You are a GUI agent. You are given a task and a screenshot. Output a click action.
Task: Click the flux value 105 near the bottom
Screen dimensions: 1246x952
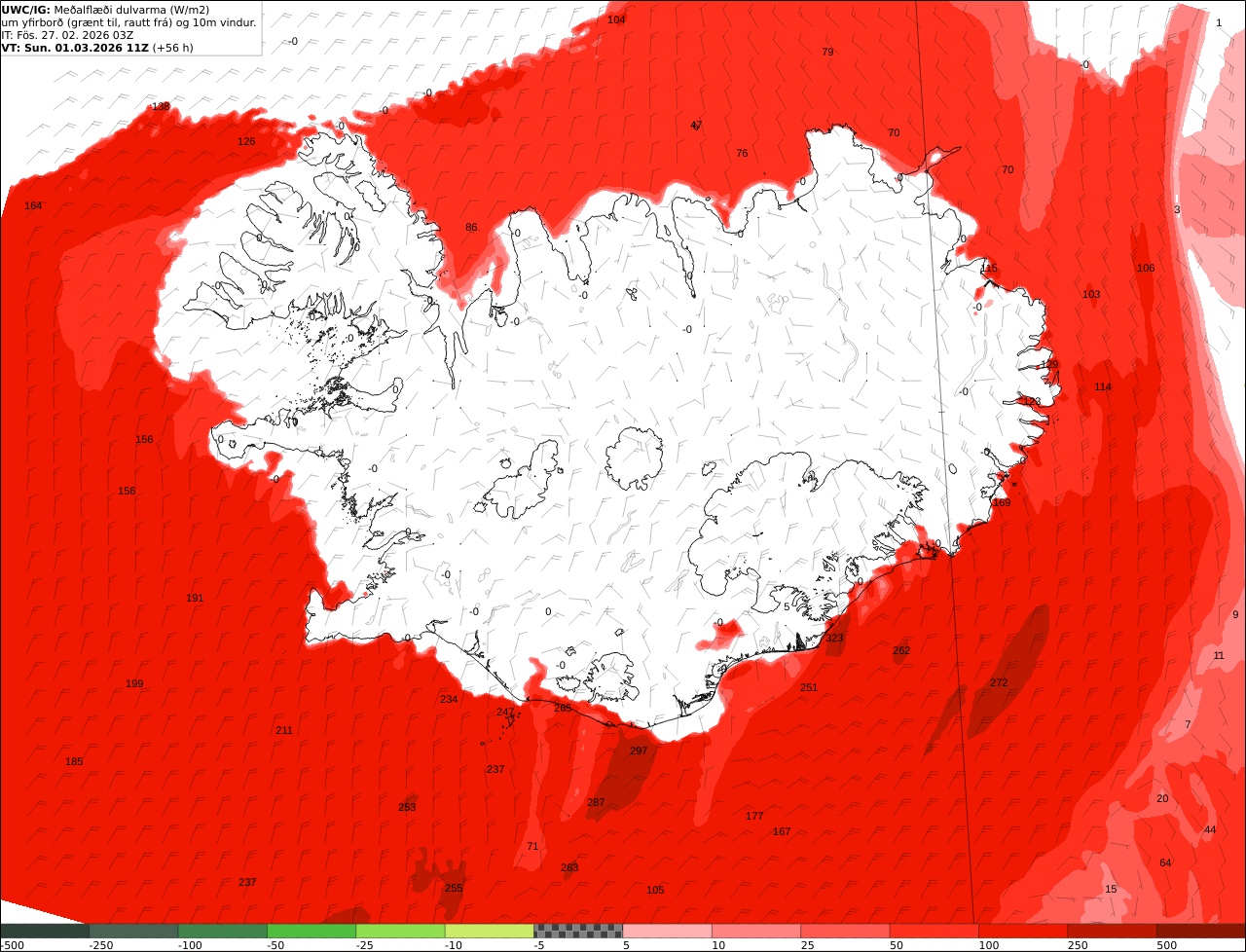[655, 890]
